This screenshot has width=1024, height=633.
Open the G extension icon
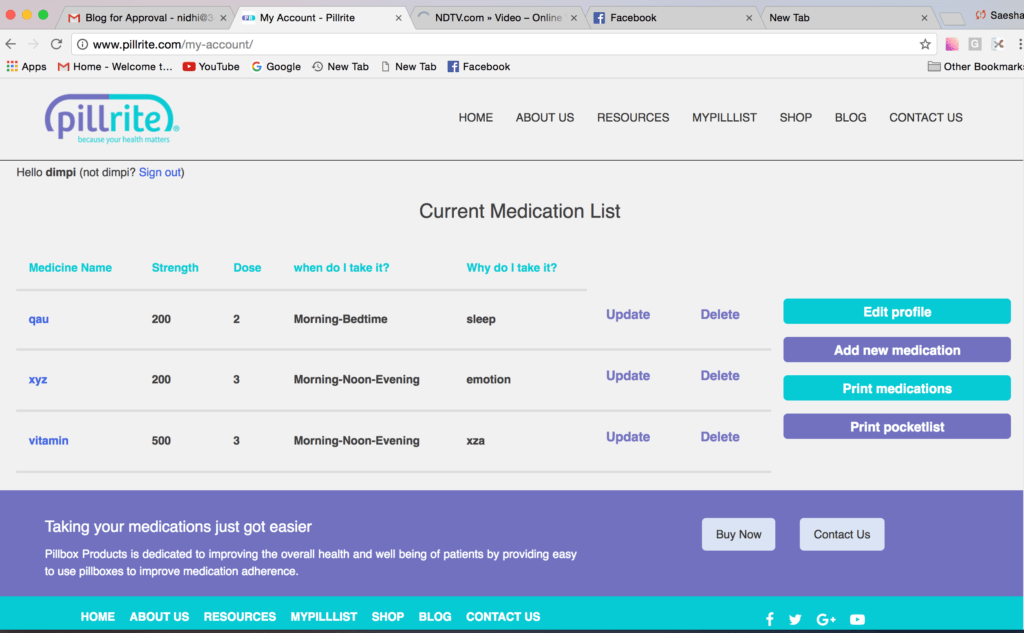[x=973, y=44]
